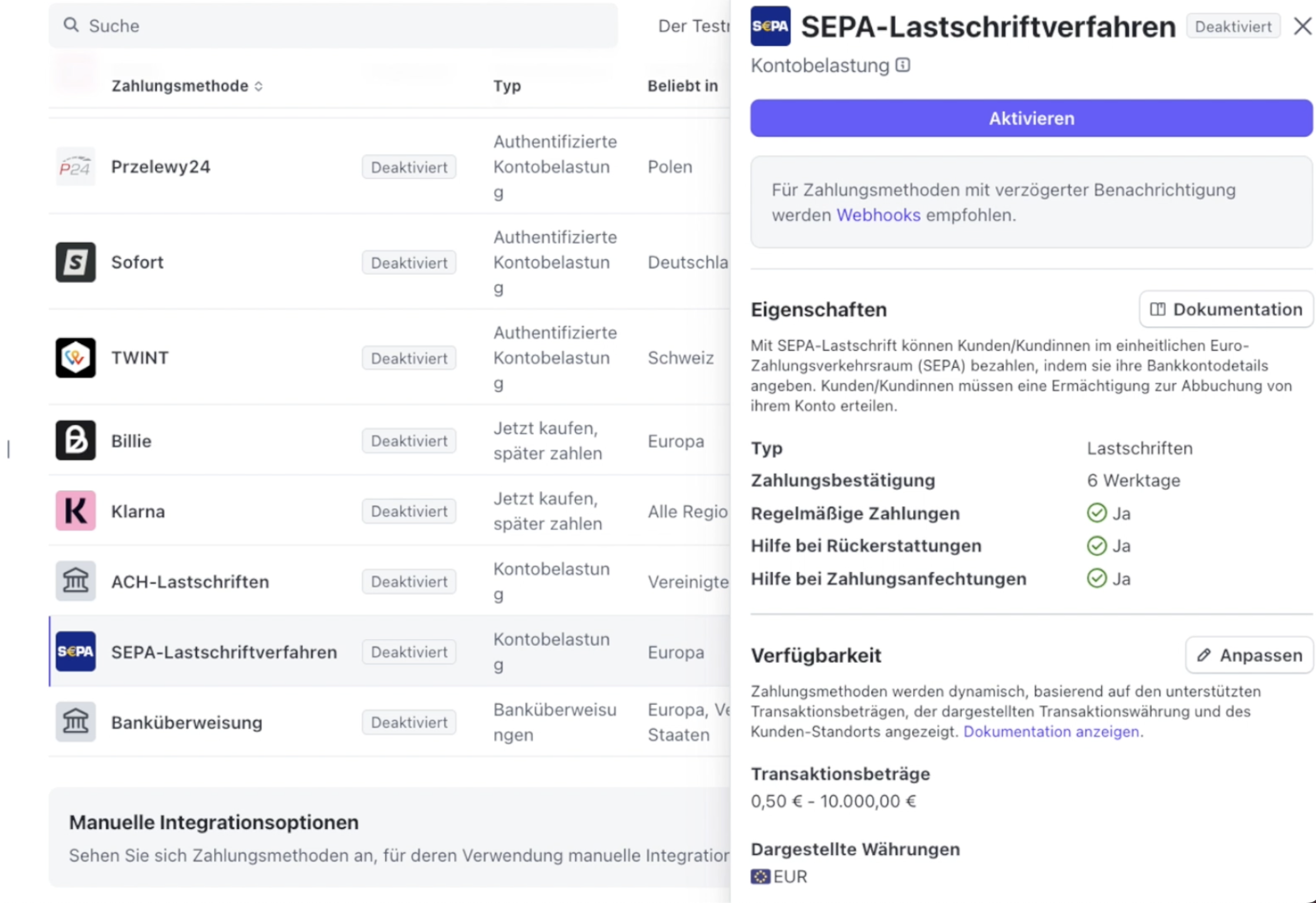
Task: Activate SEPA with the Aktivieren button
Action: (x=1031, y=118)
